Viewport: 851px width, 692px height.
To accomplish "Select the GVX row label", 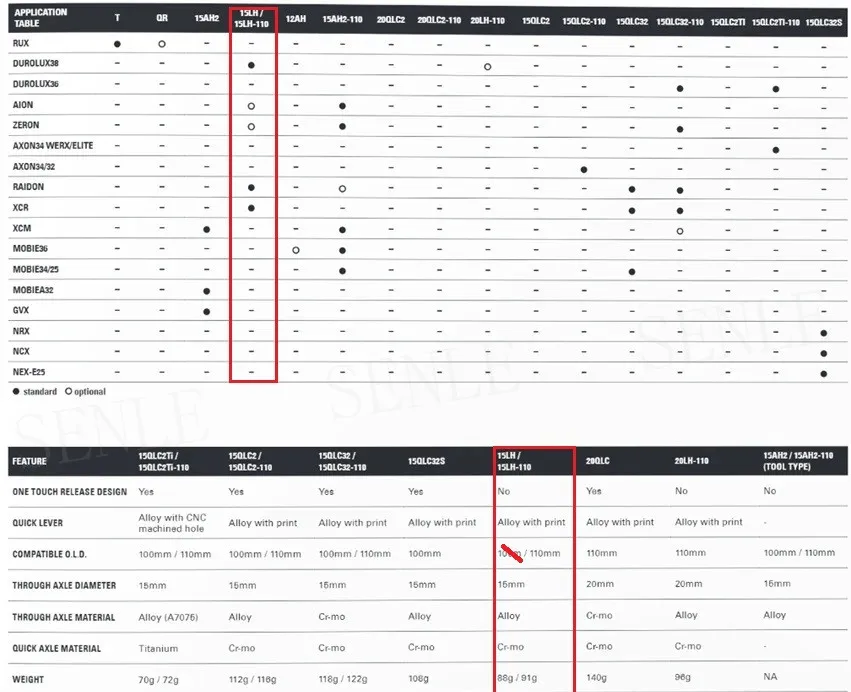I will point(21,310).
